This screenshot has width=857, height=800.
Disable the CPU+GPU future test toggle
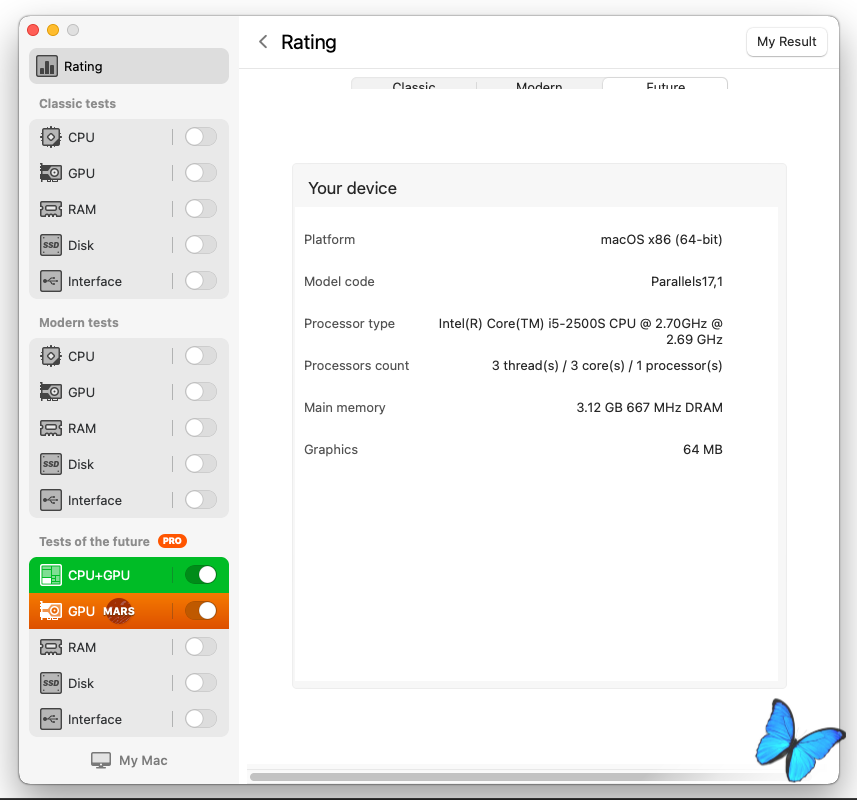(x=200, y=575)
